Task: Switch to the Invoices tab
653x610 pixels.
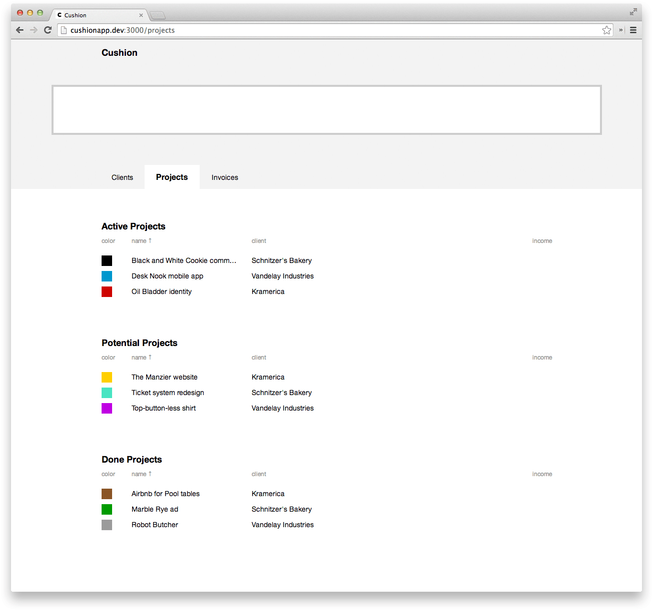Action: tap(224, 177)
